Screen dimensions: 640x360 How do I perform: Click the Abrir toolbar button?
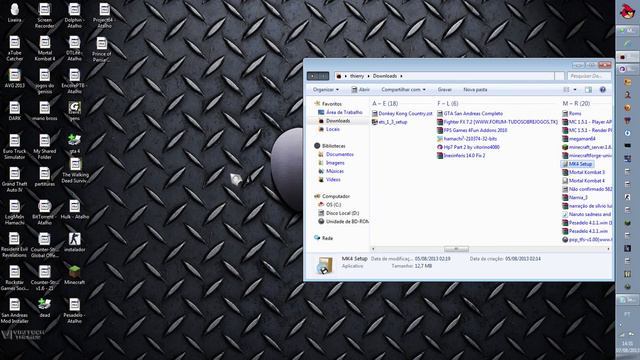[x=361, y=89]
